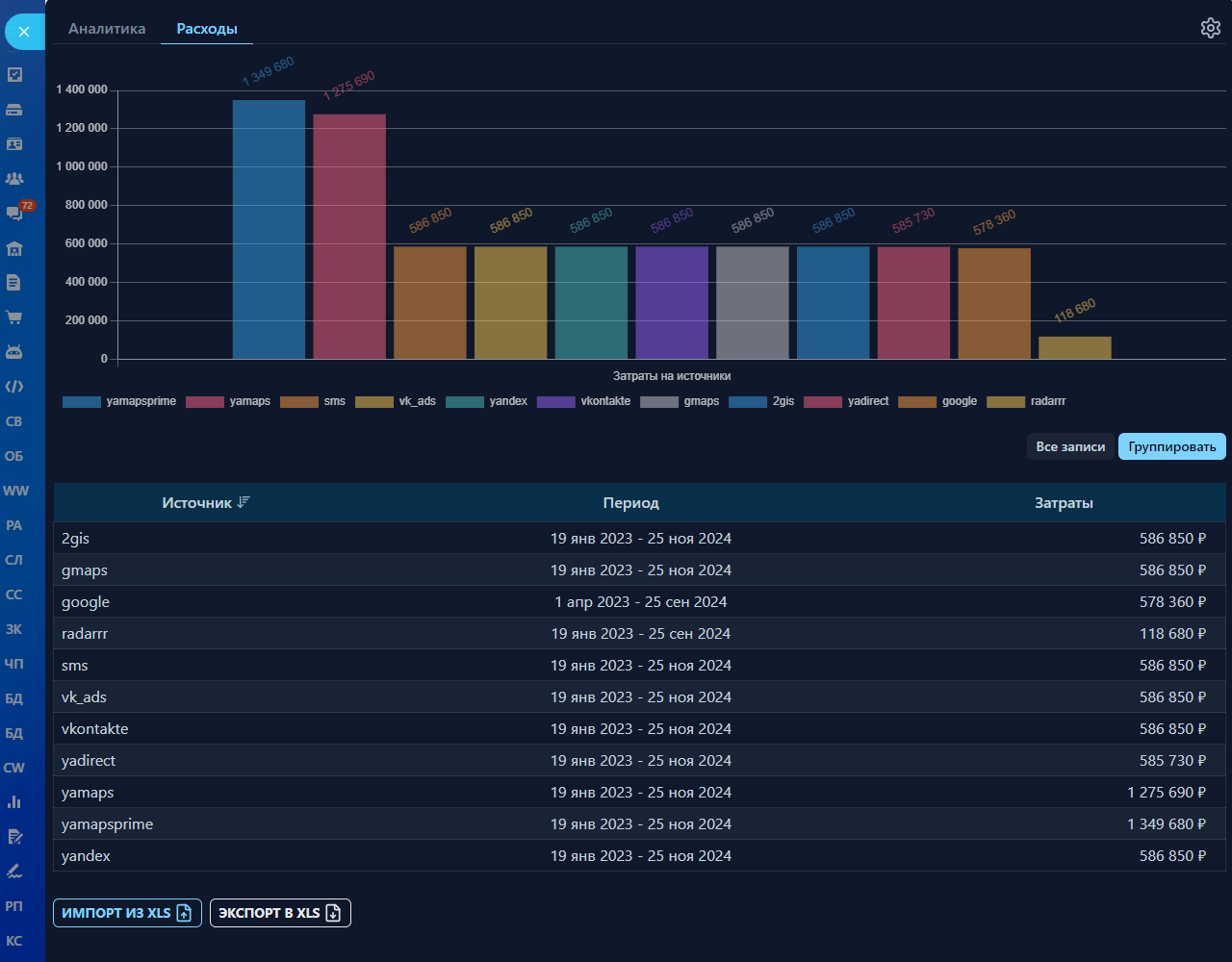Click the code brackets sidebar icon
Viewport: 1232px width, 962px height.
pos(14,387)
